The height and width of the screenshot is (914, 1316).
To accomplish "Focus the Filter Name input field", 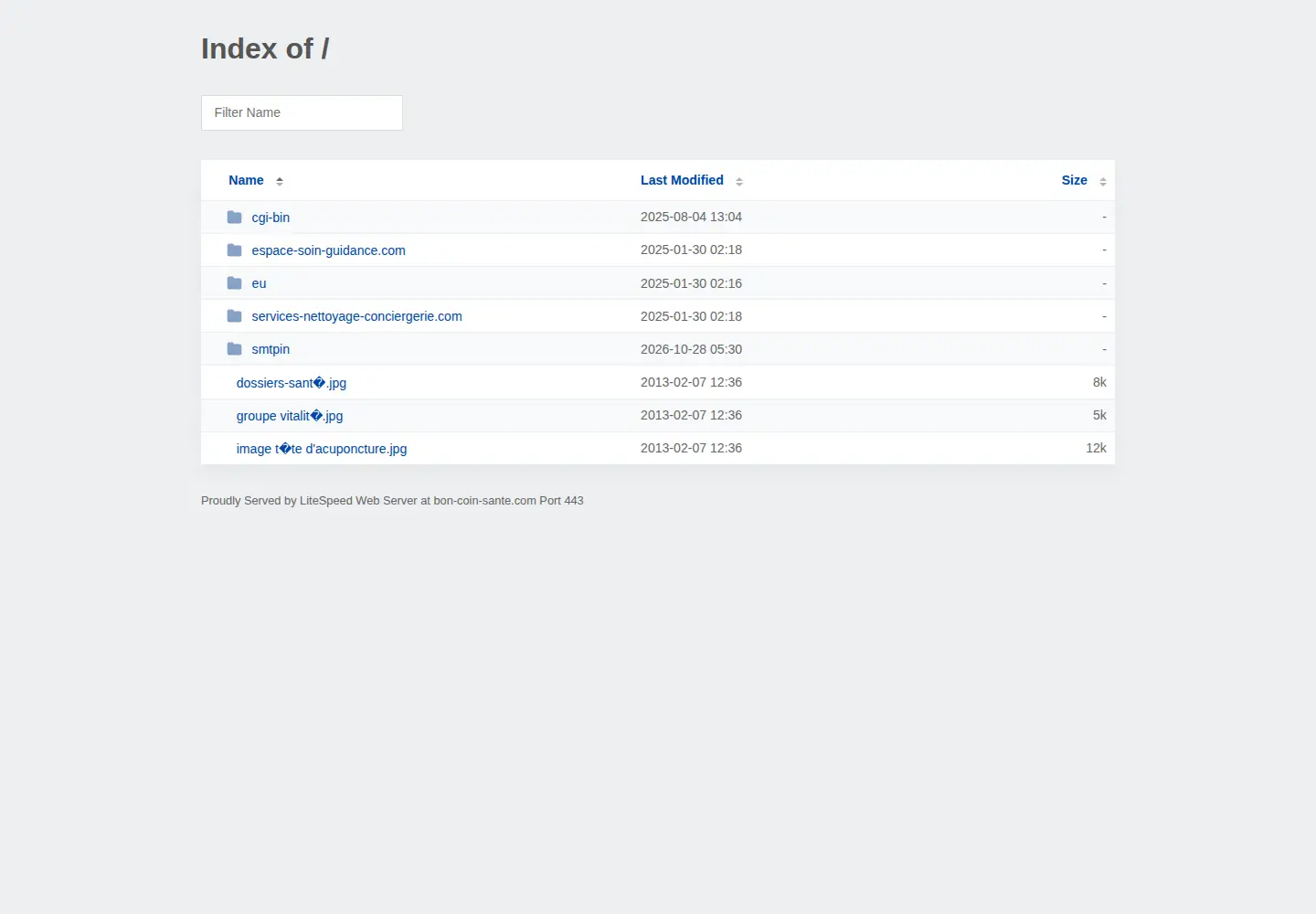I will click(302, 112).
